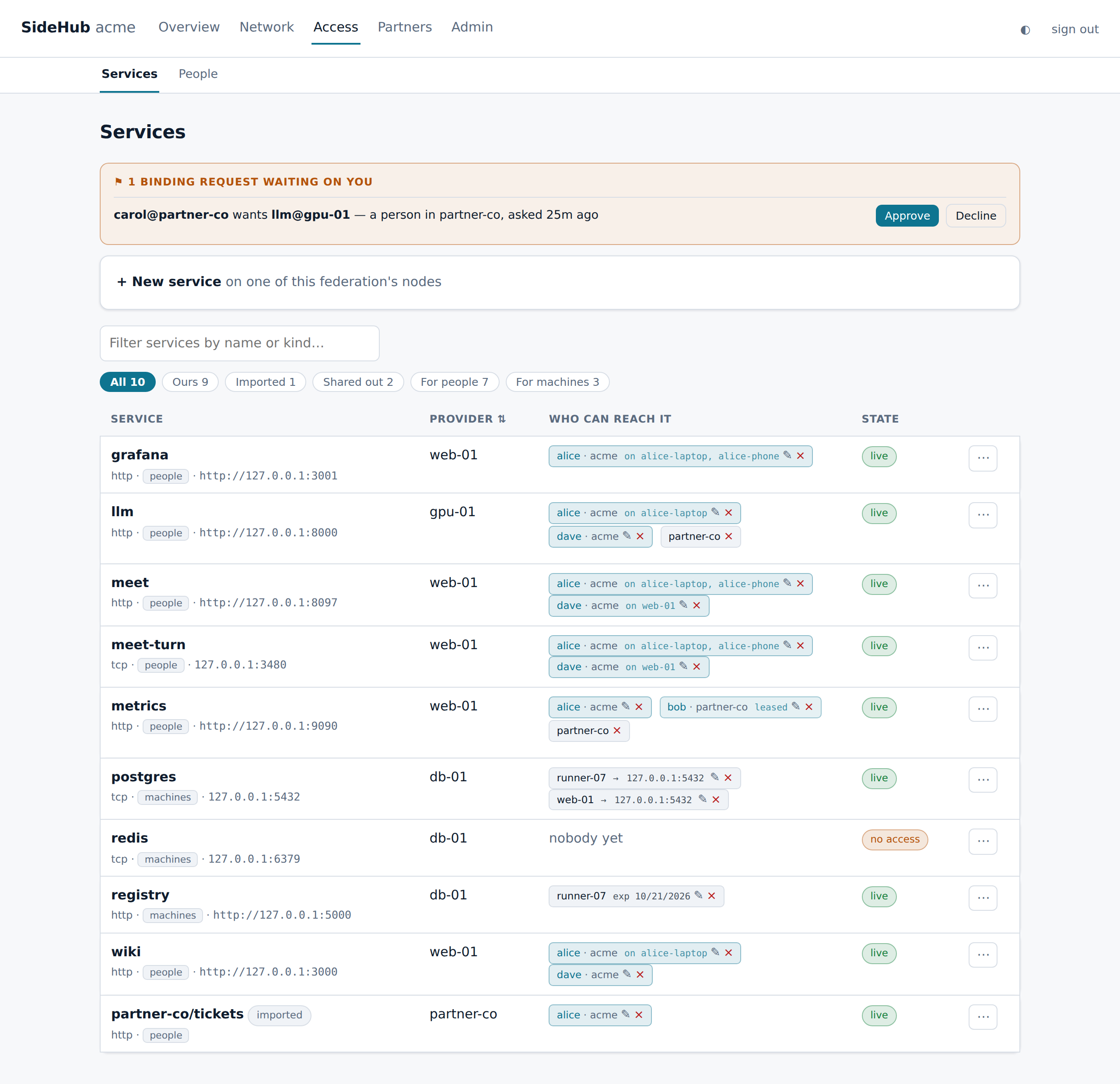1120x1084 pixels.
Task: Remove alice from partner-co/tickets
Action: [x=639, y=1015]
